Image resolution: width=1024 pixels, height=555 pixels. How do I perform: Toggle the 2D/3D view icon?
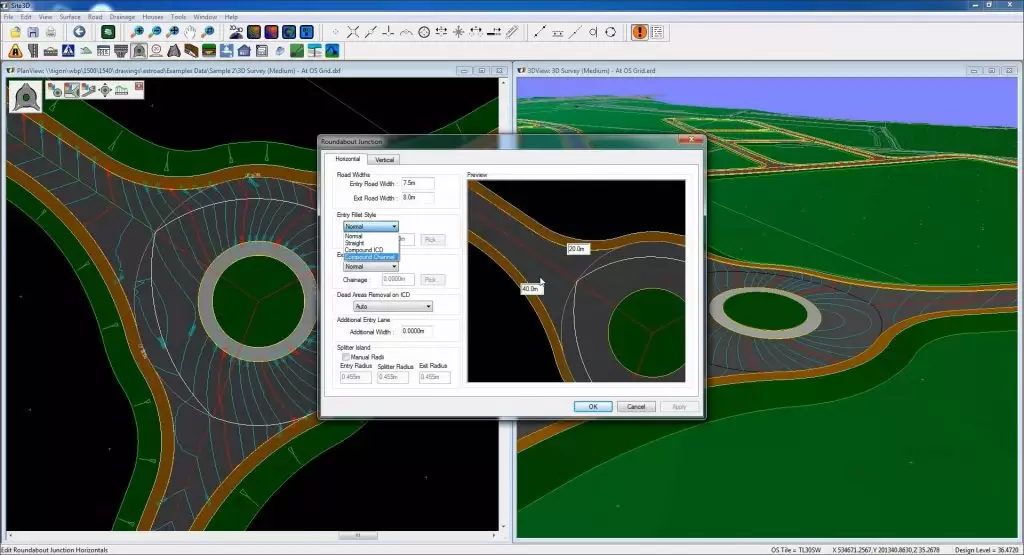pyautogui.click(x=237, y=32)
